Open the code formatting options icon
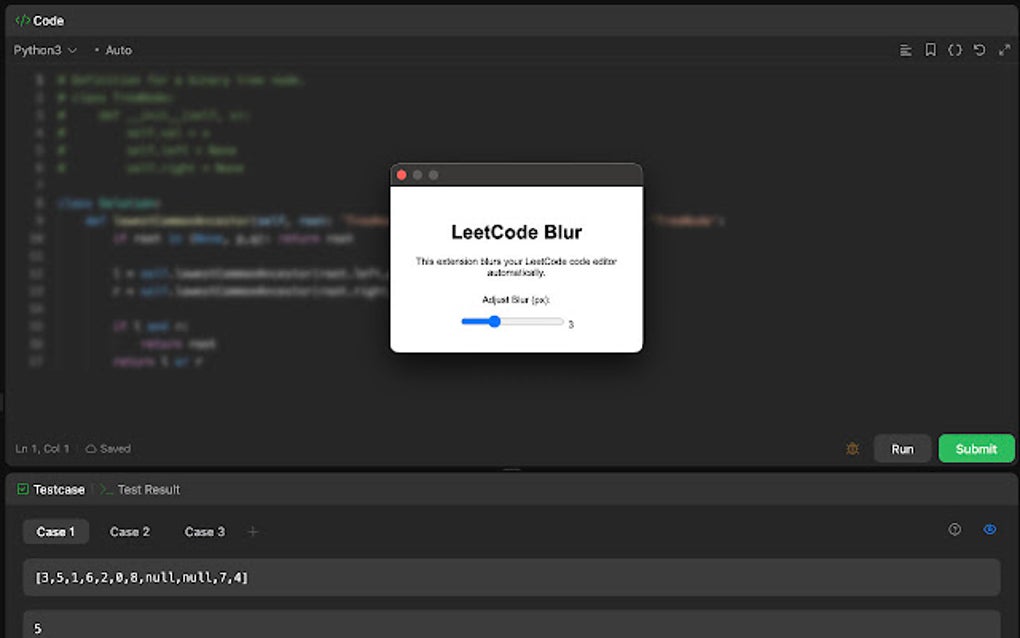 tap(905, 50)
